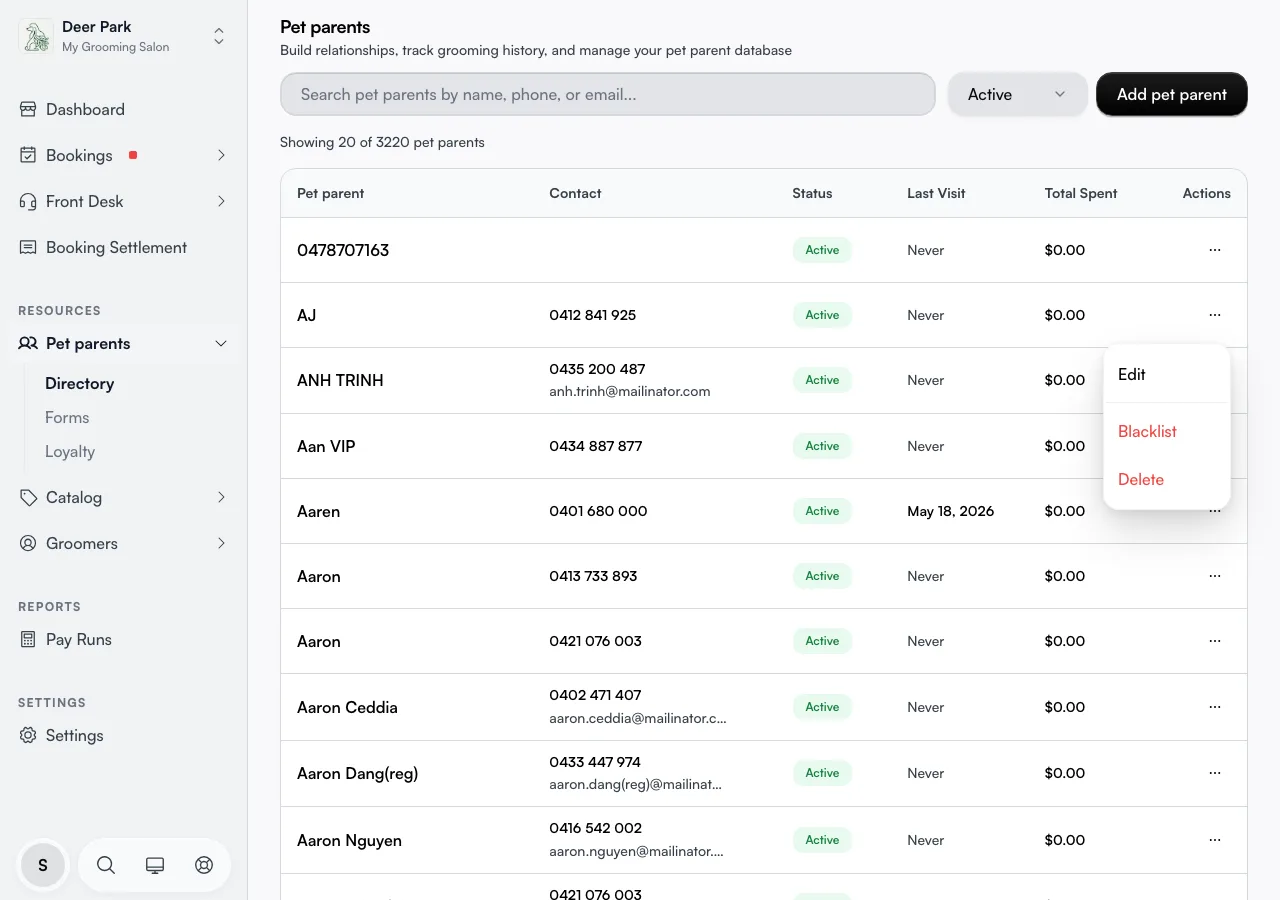This screenshot has width=1280, height=900.
Task: Expand the Bookings submenu chevron
Action: pyautogui.click(x=221, y=155)
